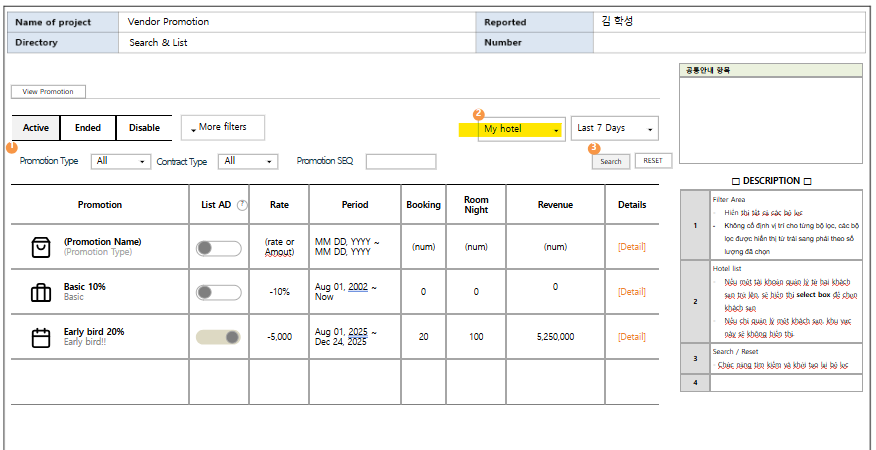Click the briefcase icon for Basic 10%
The width and height of the screenshot is (876, 450).
41,292
